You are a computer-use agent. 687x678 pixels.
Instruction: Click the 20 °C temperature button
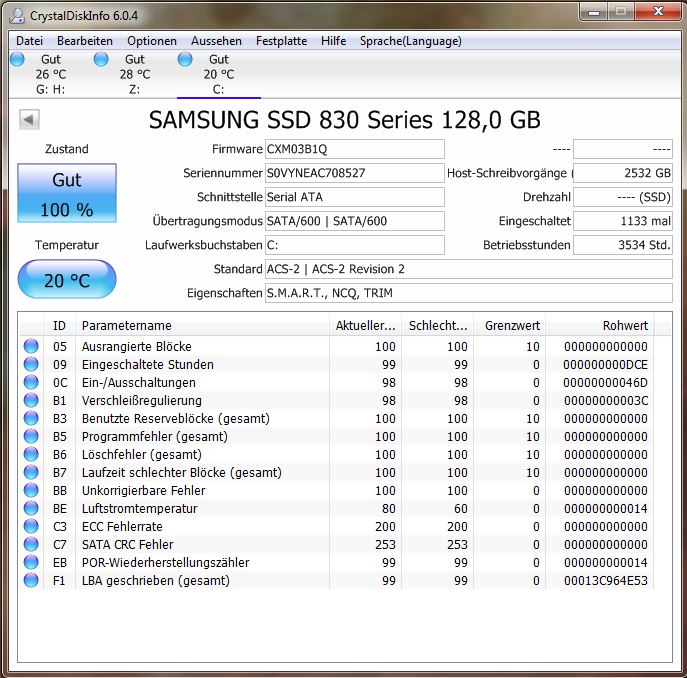[x=67, y=279]
